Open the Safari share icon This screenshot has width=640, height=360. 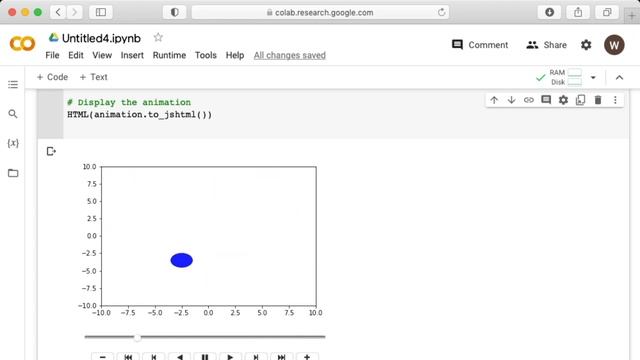578,12
